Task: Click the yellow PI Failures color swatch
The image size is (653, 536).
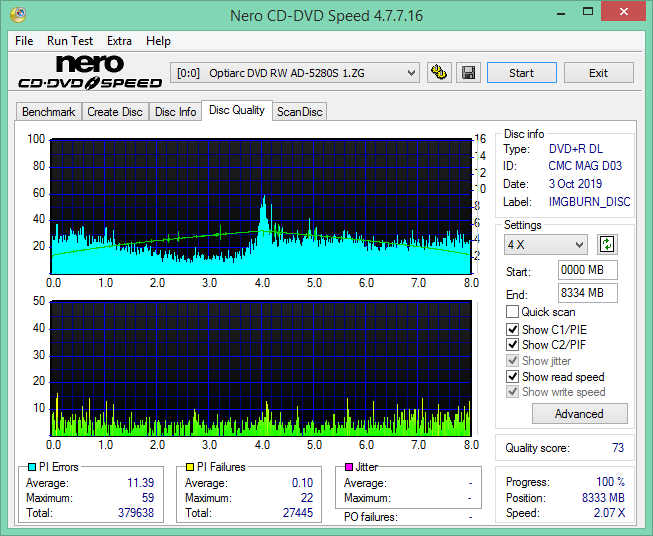Action: click(190, 467)
